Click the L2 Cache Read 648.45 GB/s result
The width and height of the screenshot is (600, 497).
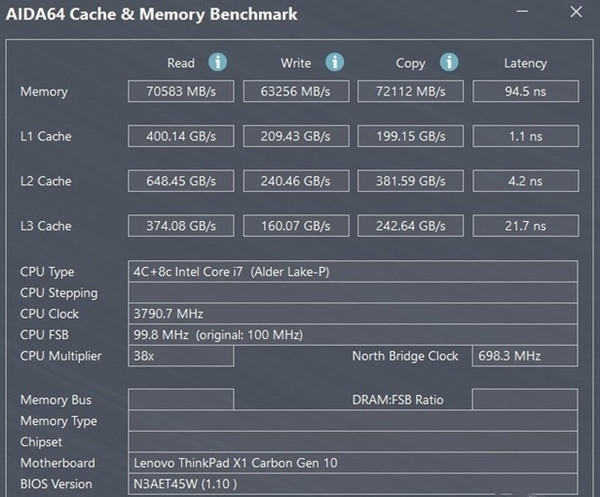click(181, 181)
